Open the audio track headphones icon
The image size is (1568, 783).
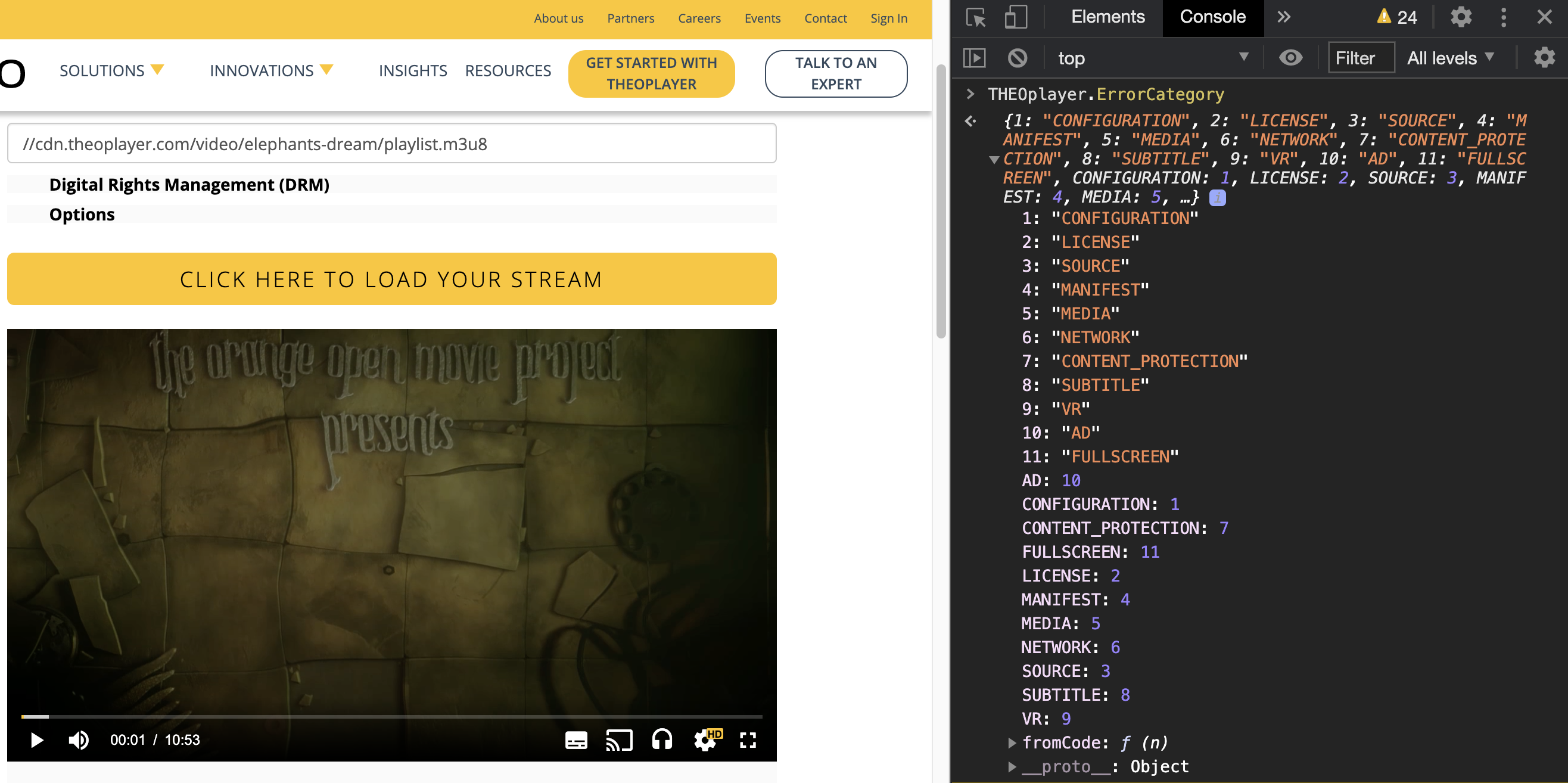tap(662, 740)
